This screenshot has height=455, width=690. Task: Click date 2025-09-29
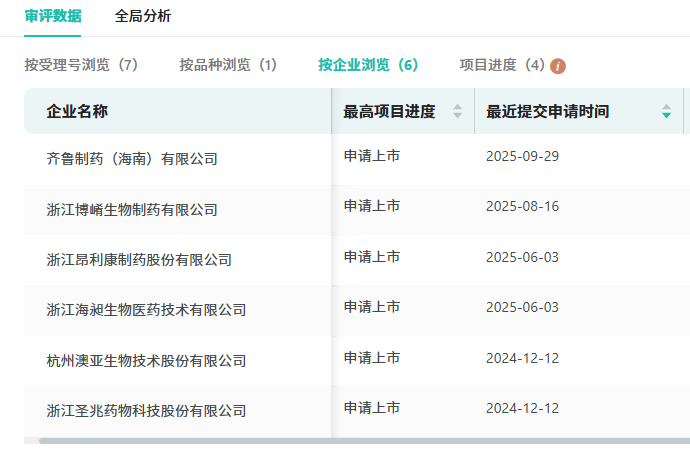pos(522,156)
